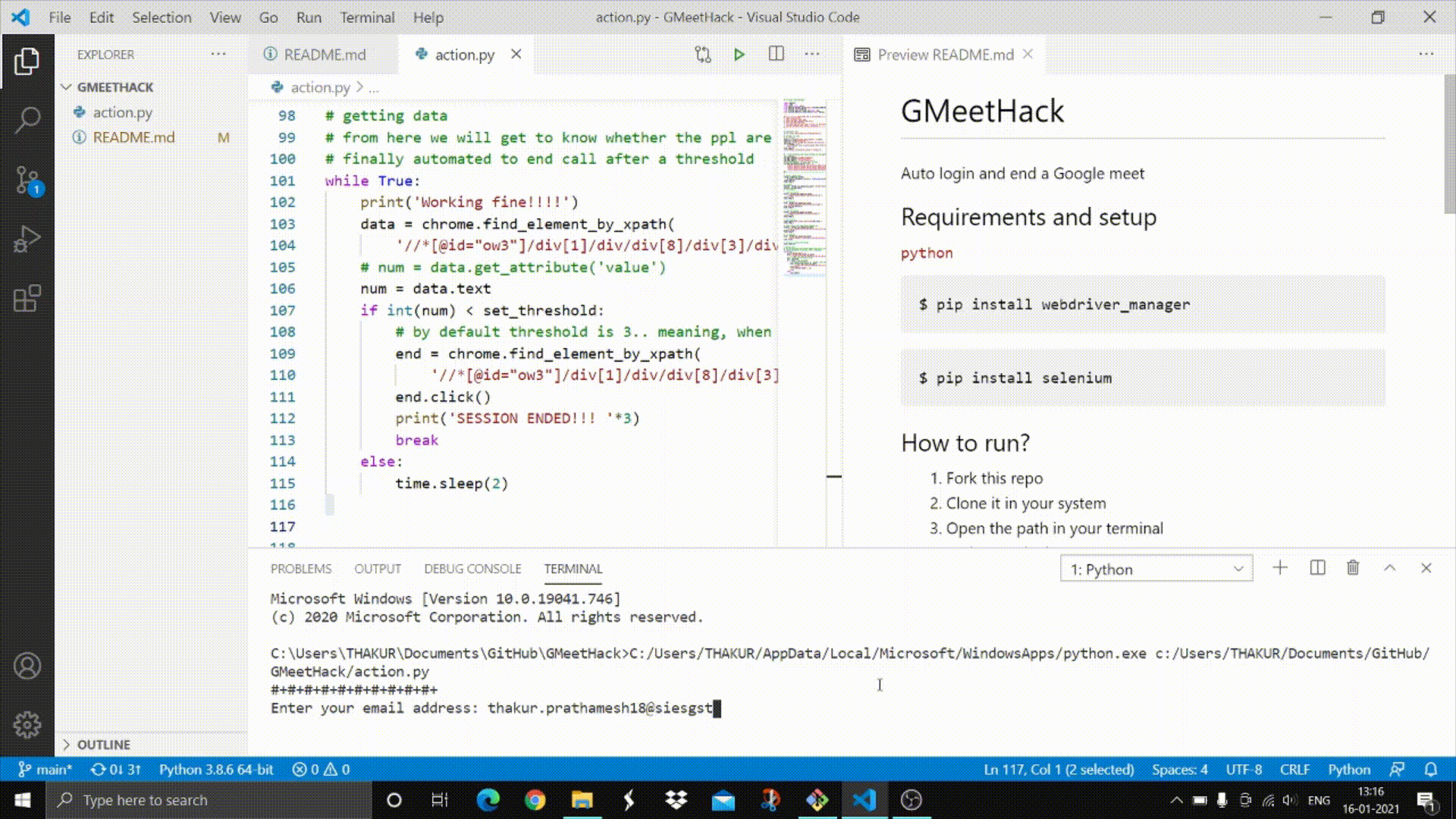This screenshot has height=819, width=1456.
Task: Open the Source Control view
Action: click(x=27, y=180)
